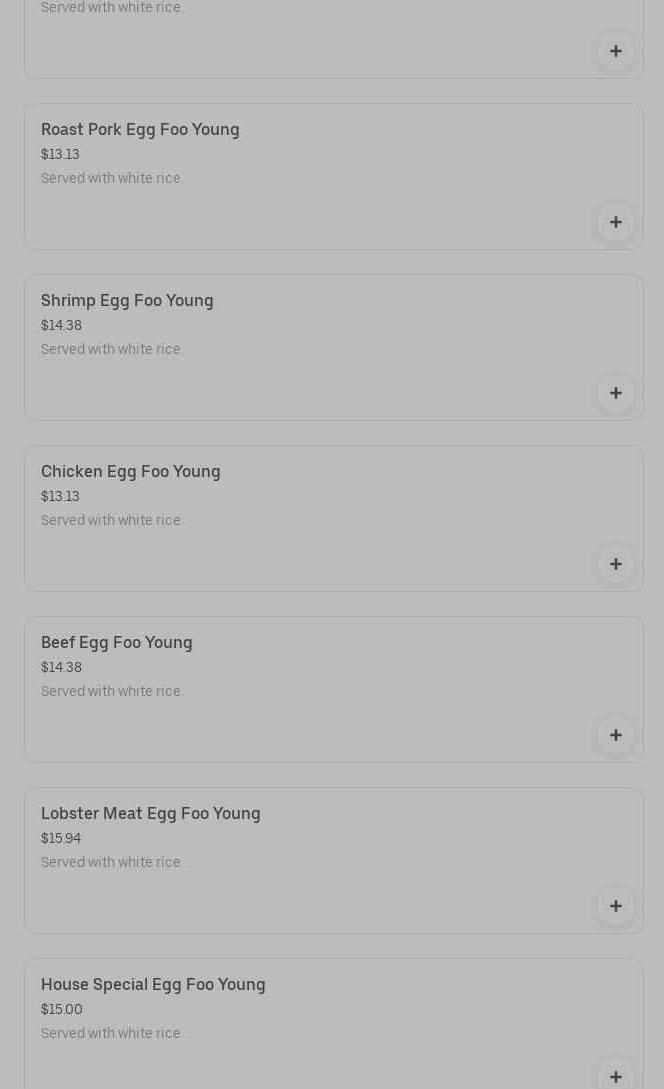Click the Roast Pork $13.13 price
This screenshot has width=664, height=1089.
coord(60,154)
